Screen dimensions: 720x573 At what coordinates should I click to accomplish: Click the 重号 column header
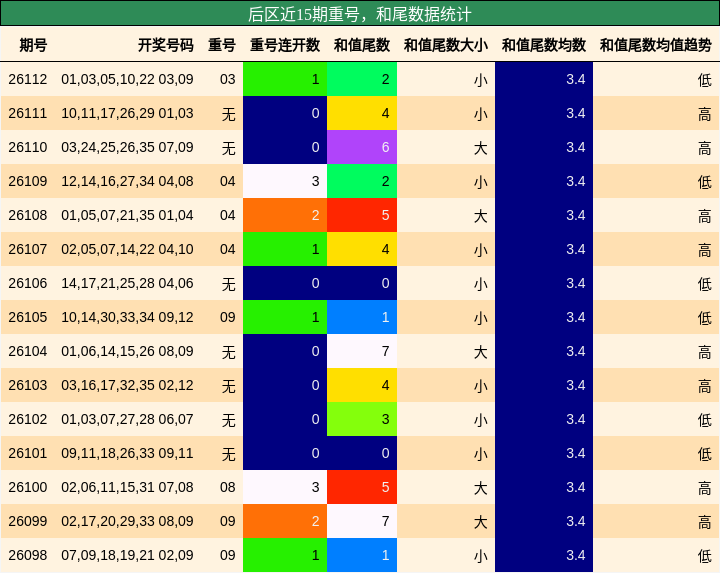222,45
